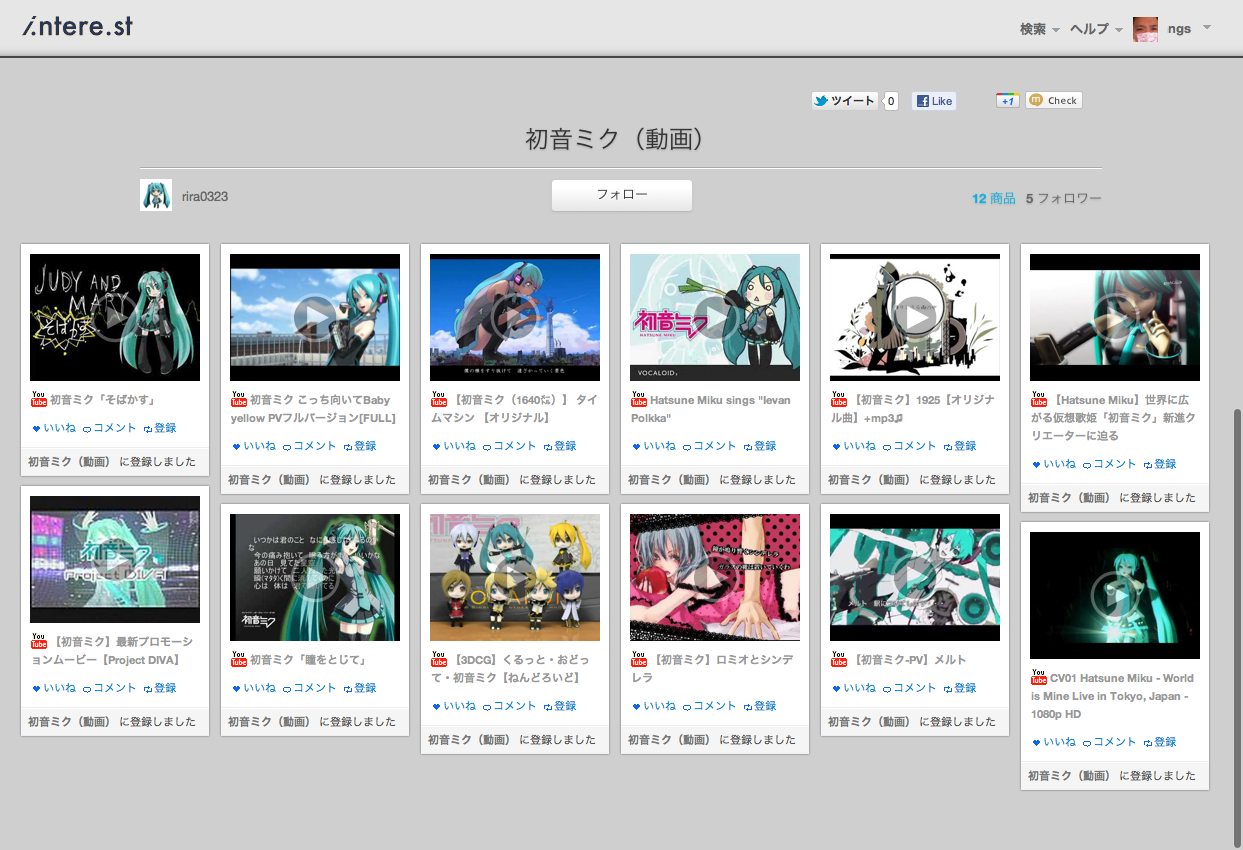Screen dimensions: 1243x850
Task: Click 登録 icon on the タイムマシン card
Action: [548, 446]
